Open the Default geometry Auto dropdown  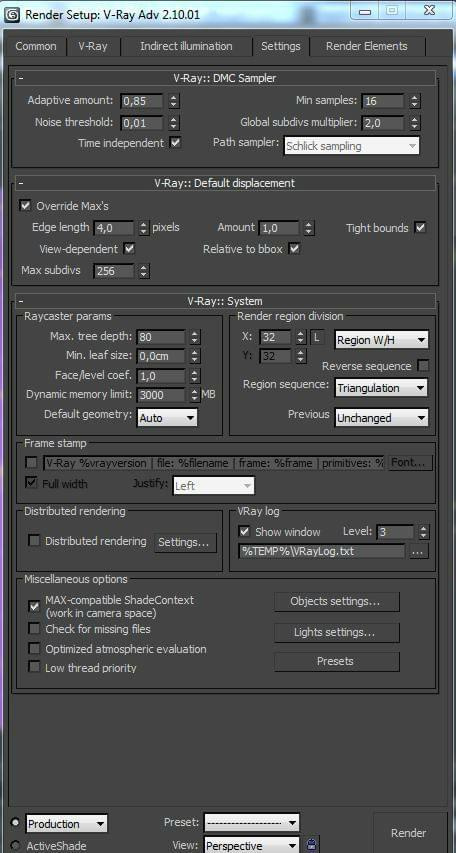click(x=167, y=418)
